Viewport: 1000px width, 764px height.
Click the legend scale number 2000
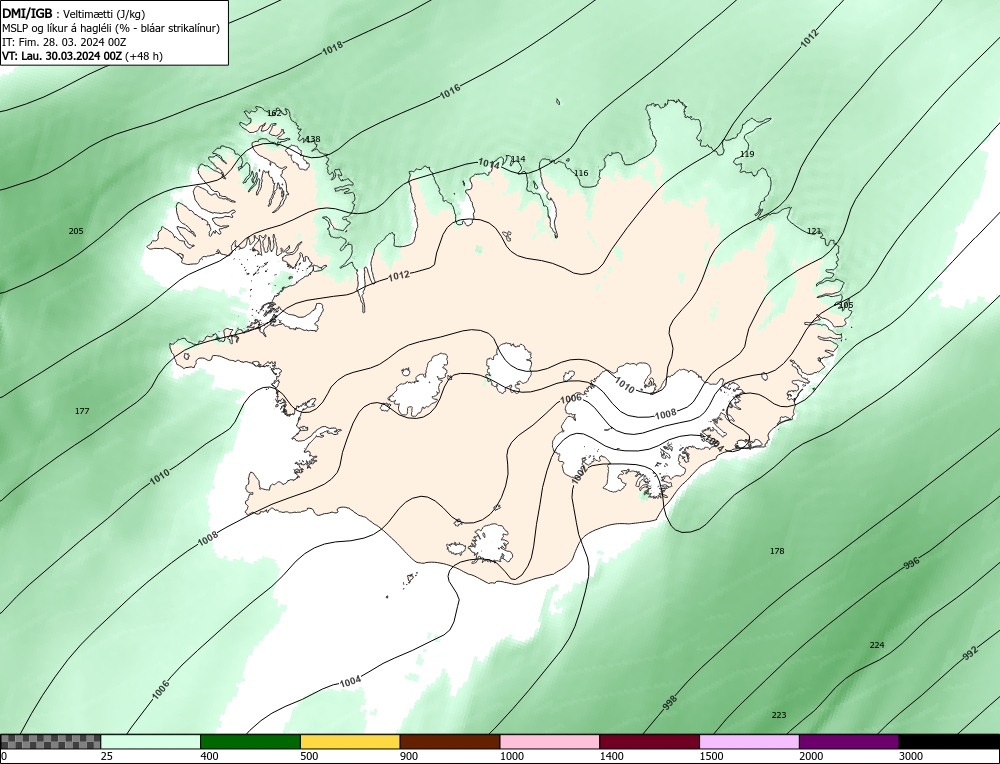811,756
